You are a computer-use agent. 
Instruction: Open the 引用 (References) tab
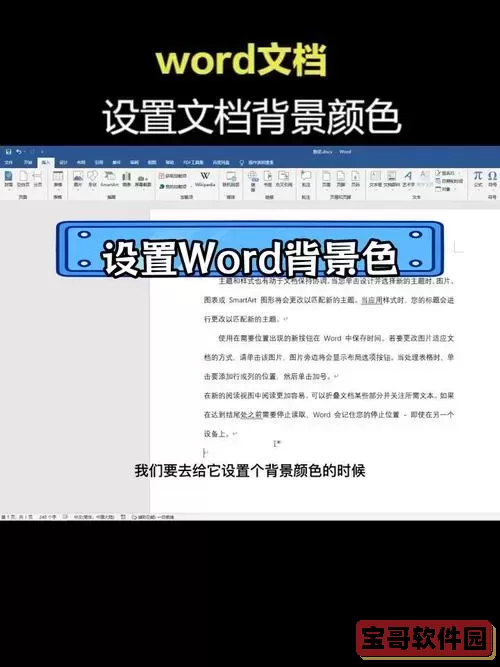[99, 162]
